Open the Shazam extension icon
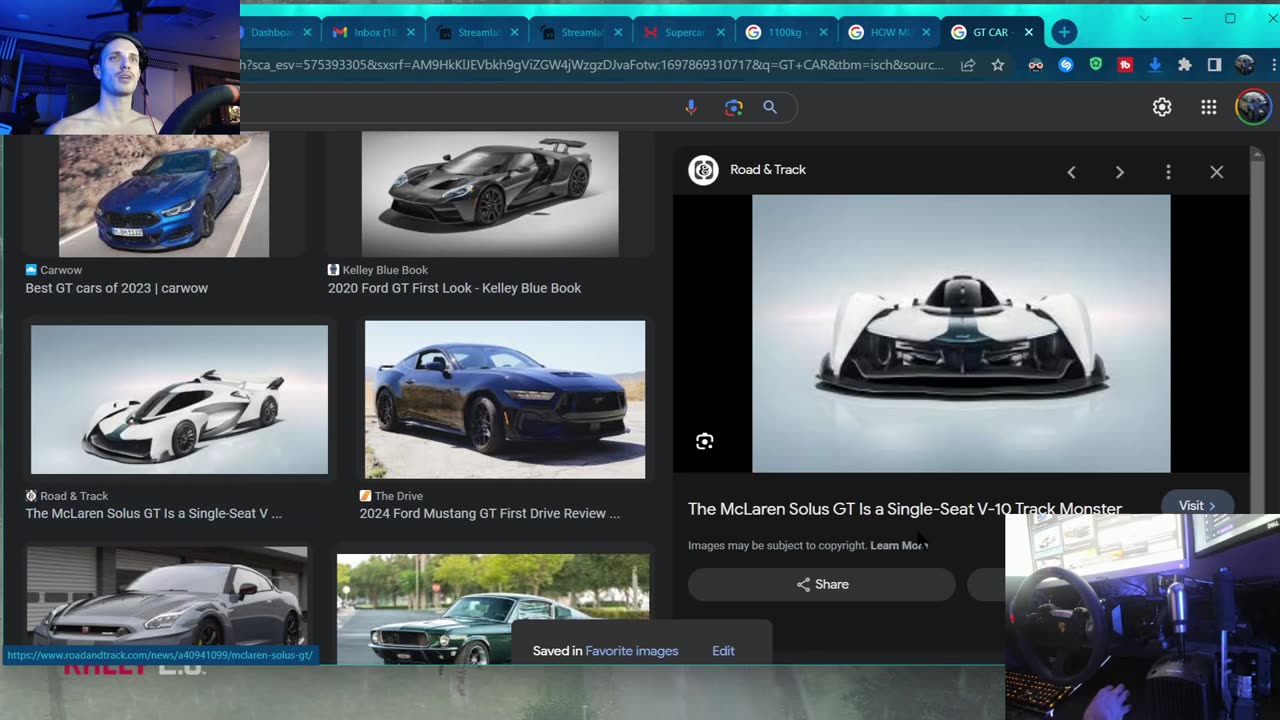The image size is (1280, 720). (1066, 65)
